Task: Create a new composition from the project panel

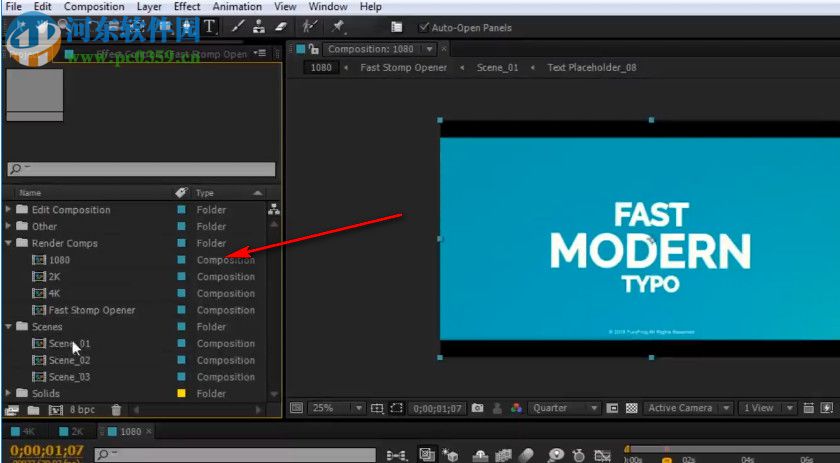Action: coord(56,410)
